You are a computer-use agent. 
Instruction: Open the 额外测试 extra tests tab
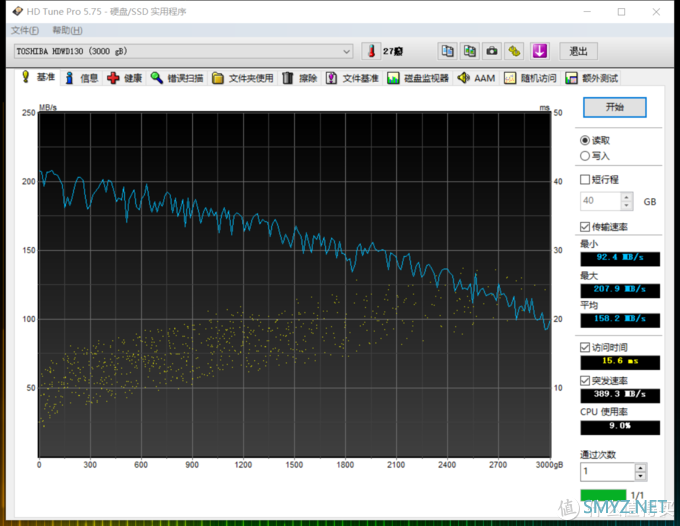point(592,78)
